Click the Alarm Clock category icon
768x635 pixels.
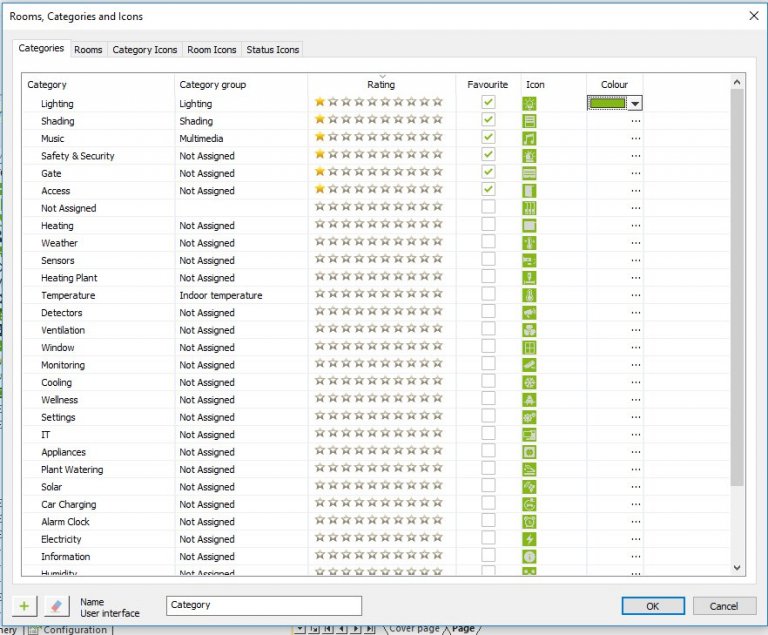(530, 521)
